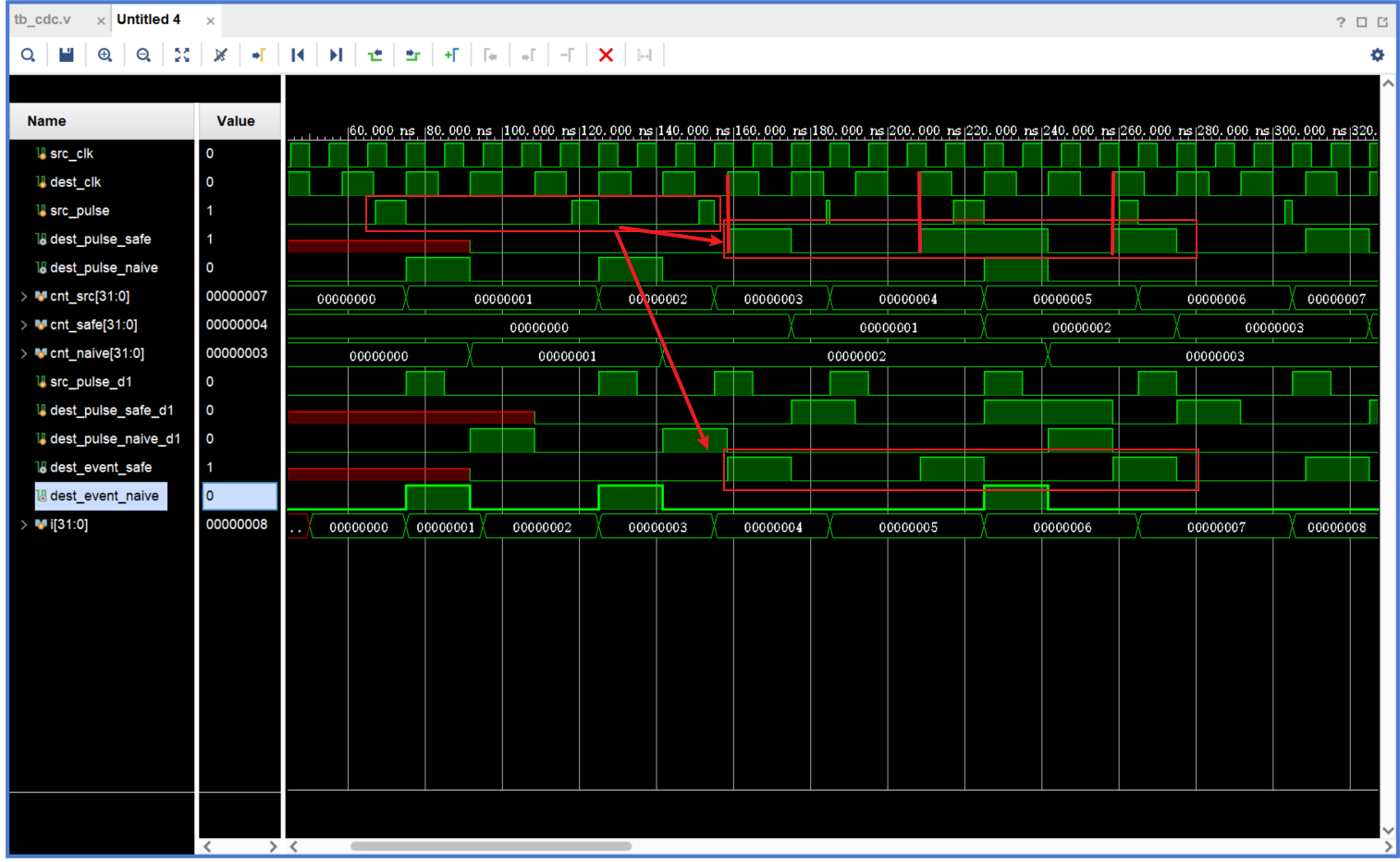Screen dimensions: 1400x862
Task: Click the Search icon in waveform toolbar
Action: pyautogui.click(x=28, y=55)
